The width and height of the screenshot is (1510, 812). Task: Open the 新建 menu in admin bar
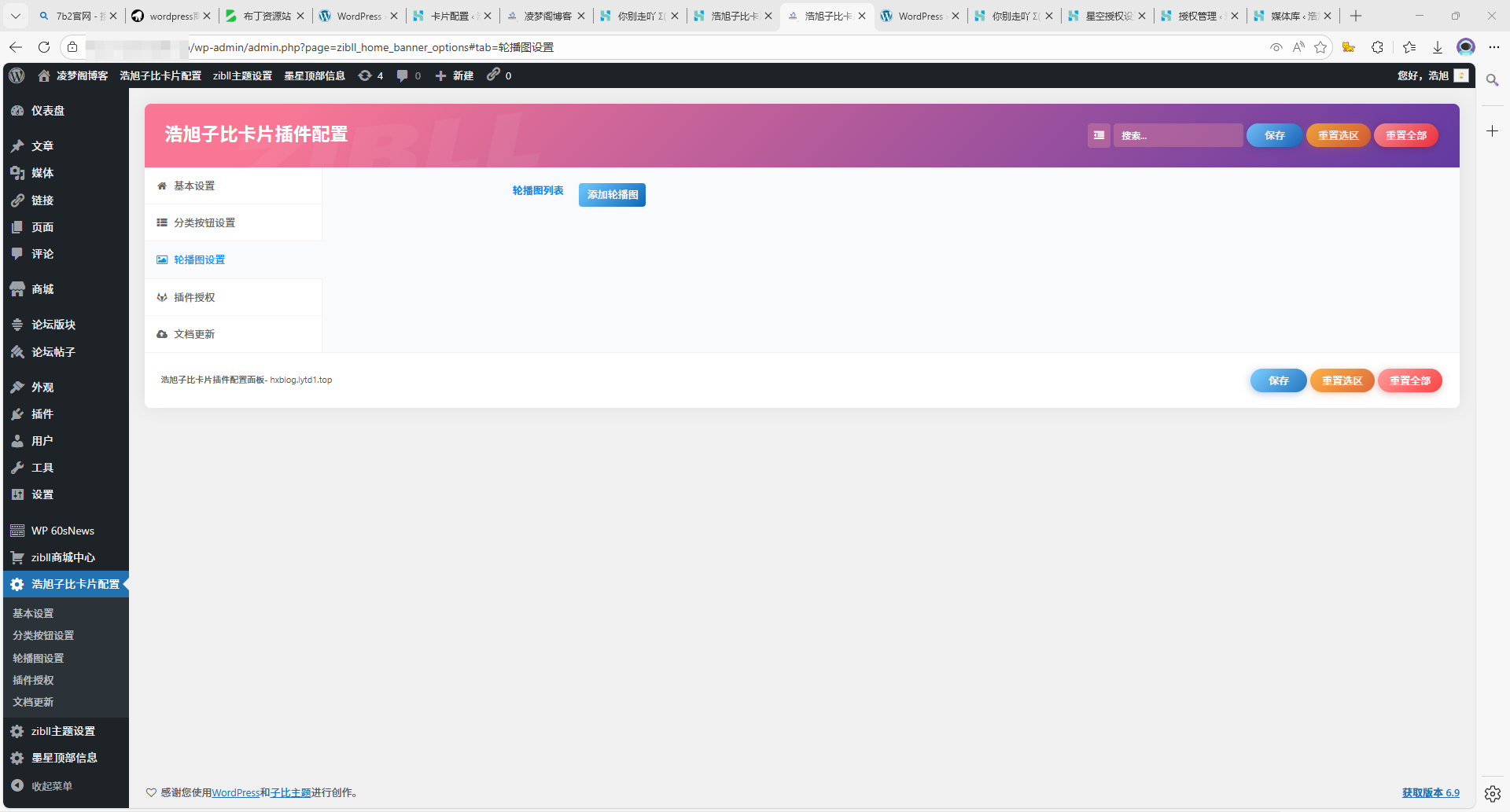point(455,75)
